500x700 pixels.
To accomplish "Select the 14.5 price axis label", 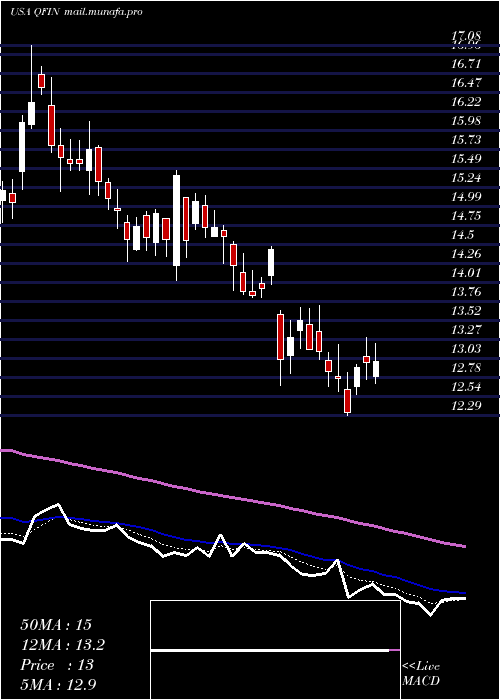I will coord(462,235).
